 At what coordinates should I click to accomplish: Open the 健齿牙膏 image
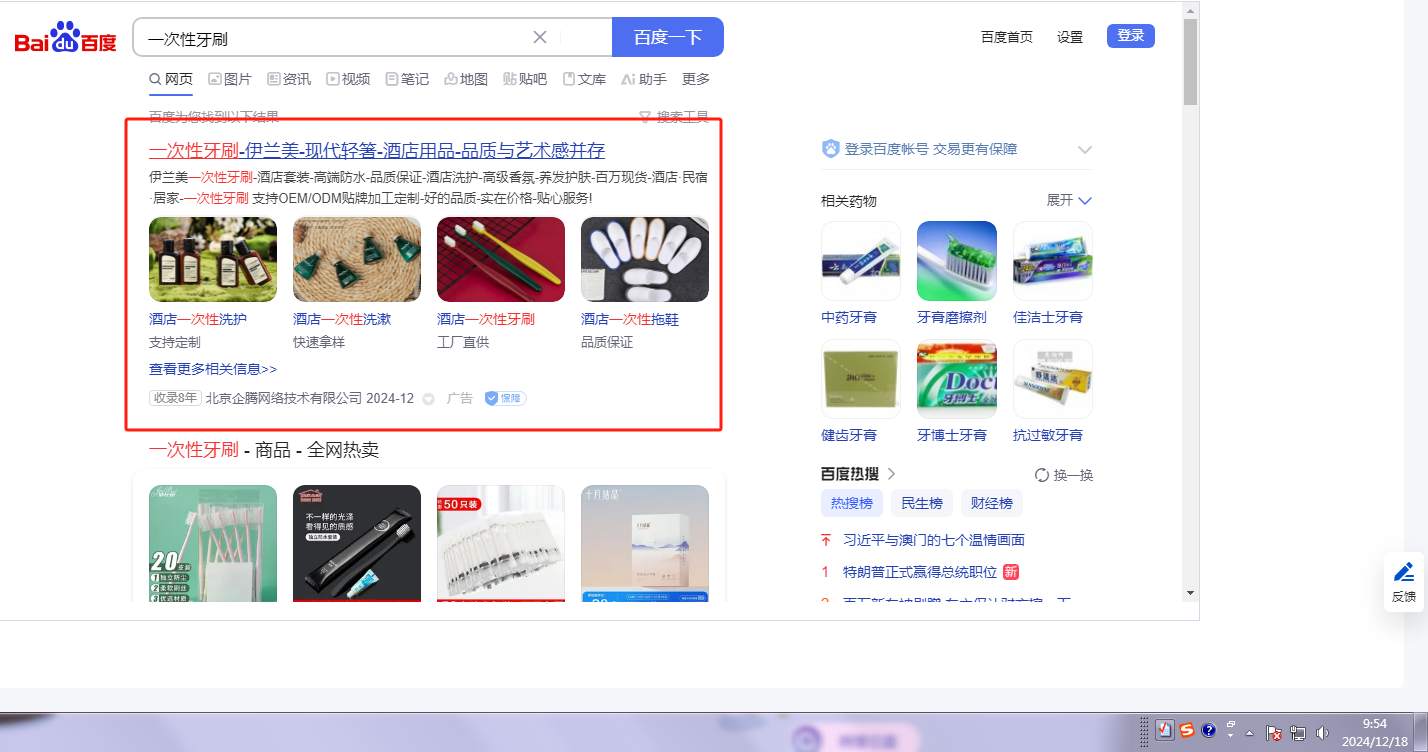pos(861,379)
